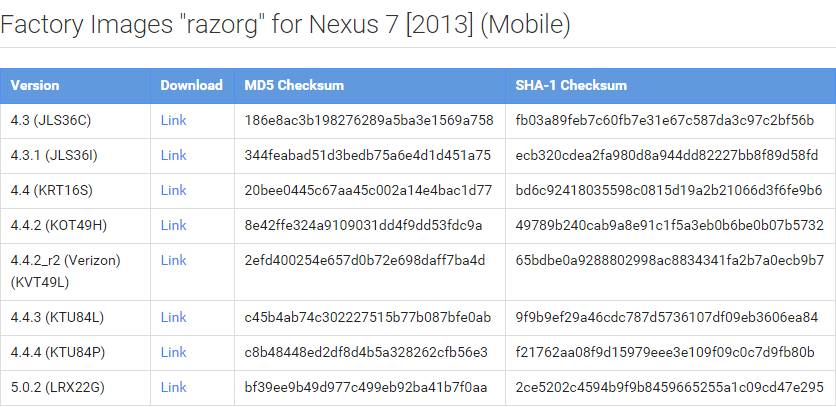
Task: Open download Link for 4.4.2 (KOT49H)
Action: [x=173, y=225]
